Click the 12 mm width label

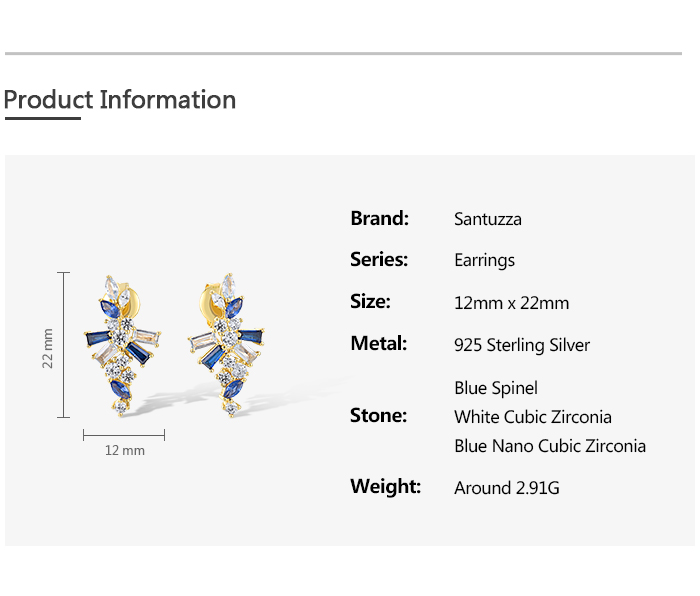point(125,451)
